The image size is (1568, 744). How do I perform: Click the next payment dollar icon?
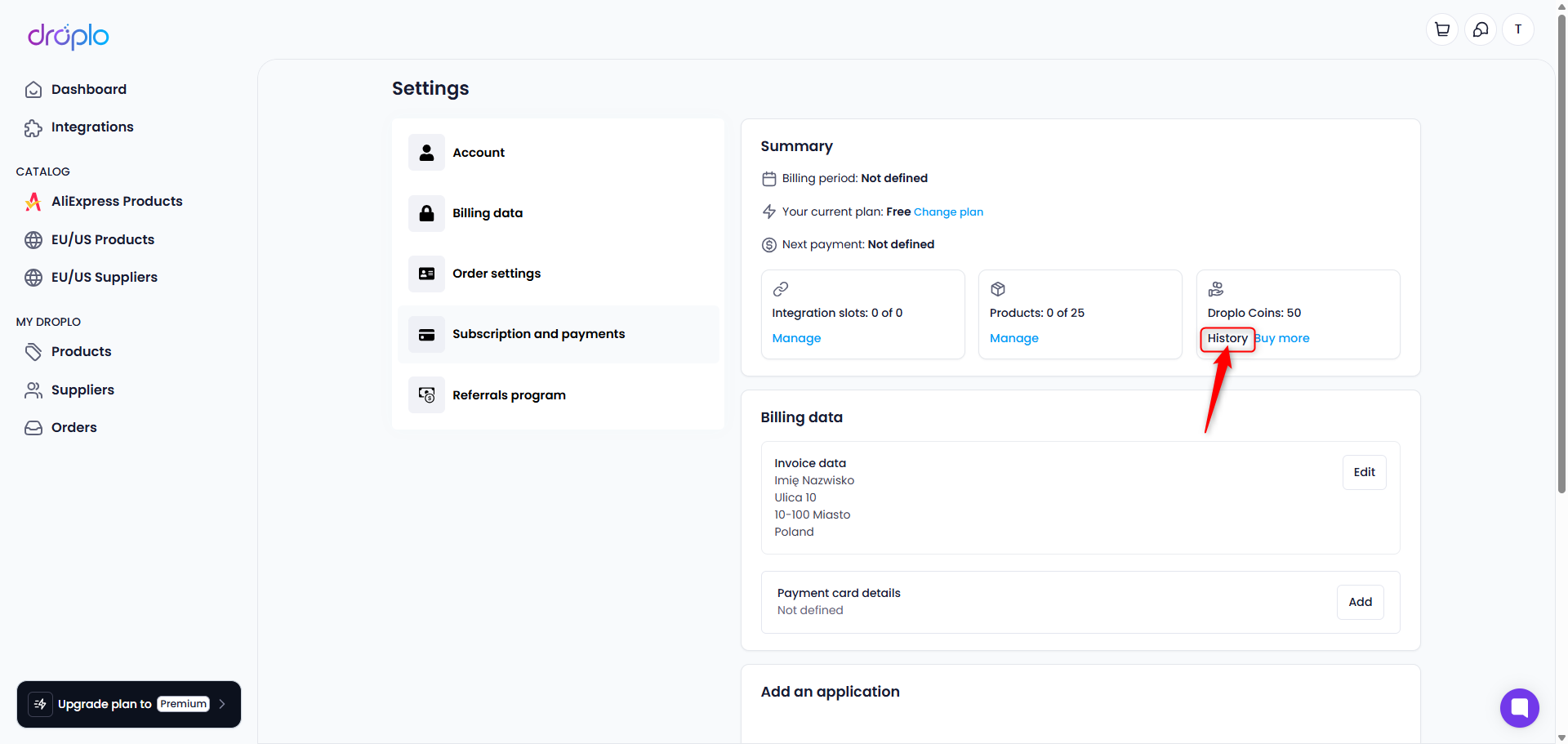click(x=769, y=245)
